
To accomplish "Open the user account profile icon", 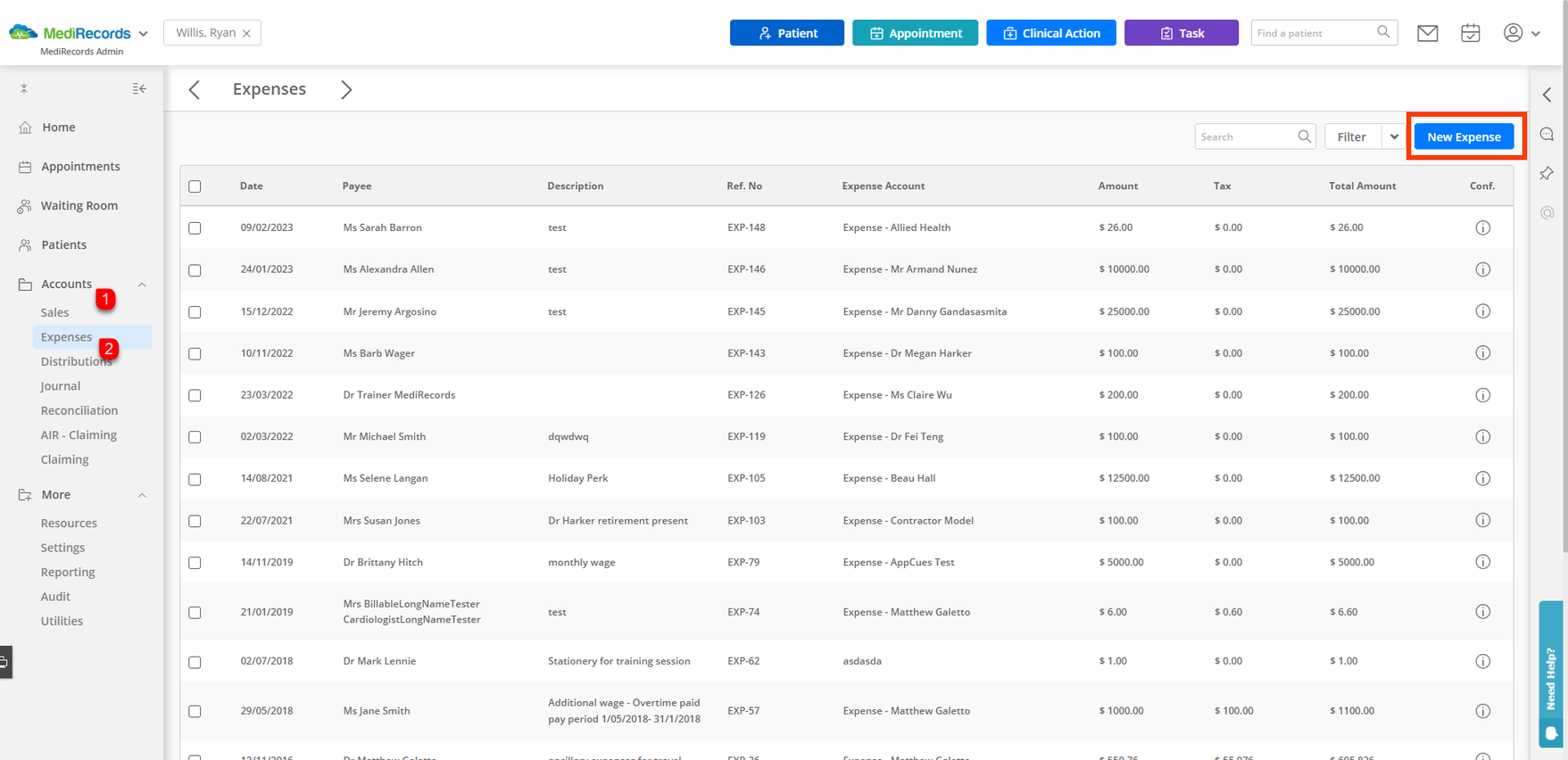I will 1513,32.
